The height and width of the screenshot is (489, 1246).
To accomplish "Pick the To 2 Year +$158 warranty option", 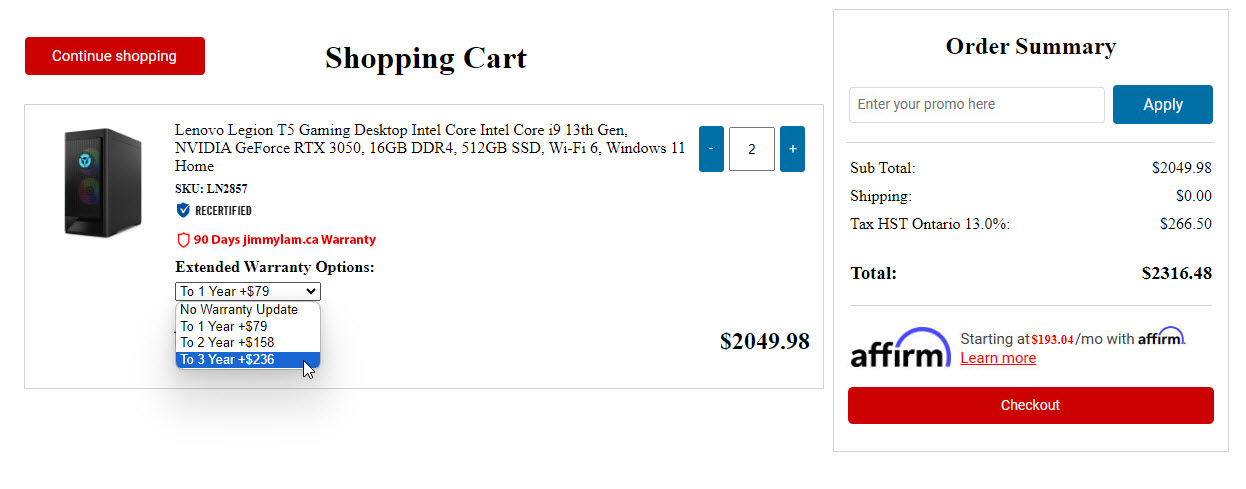I will (x=227, y=343).
